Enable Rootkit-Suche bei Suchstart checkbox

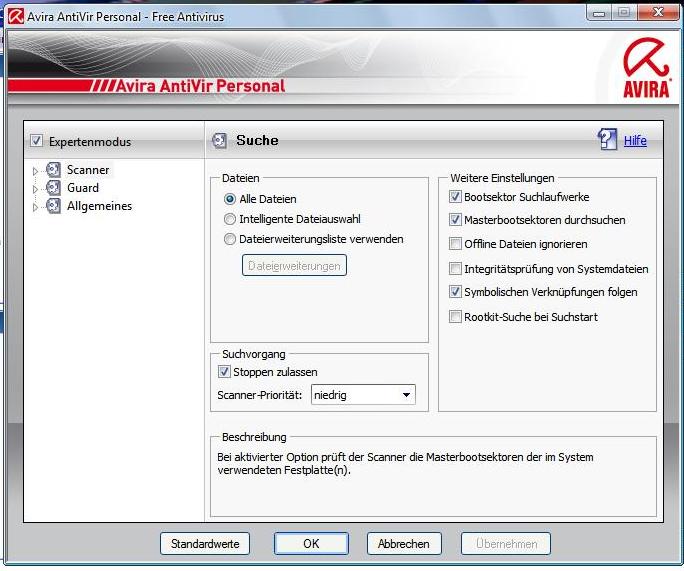pos(455,316)
